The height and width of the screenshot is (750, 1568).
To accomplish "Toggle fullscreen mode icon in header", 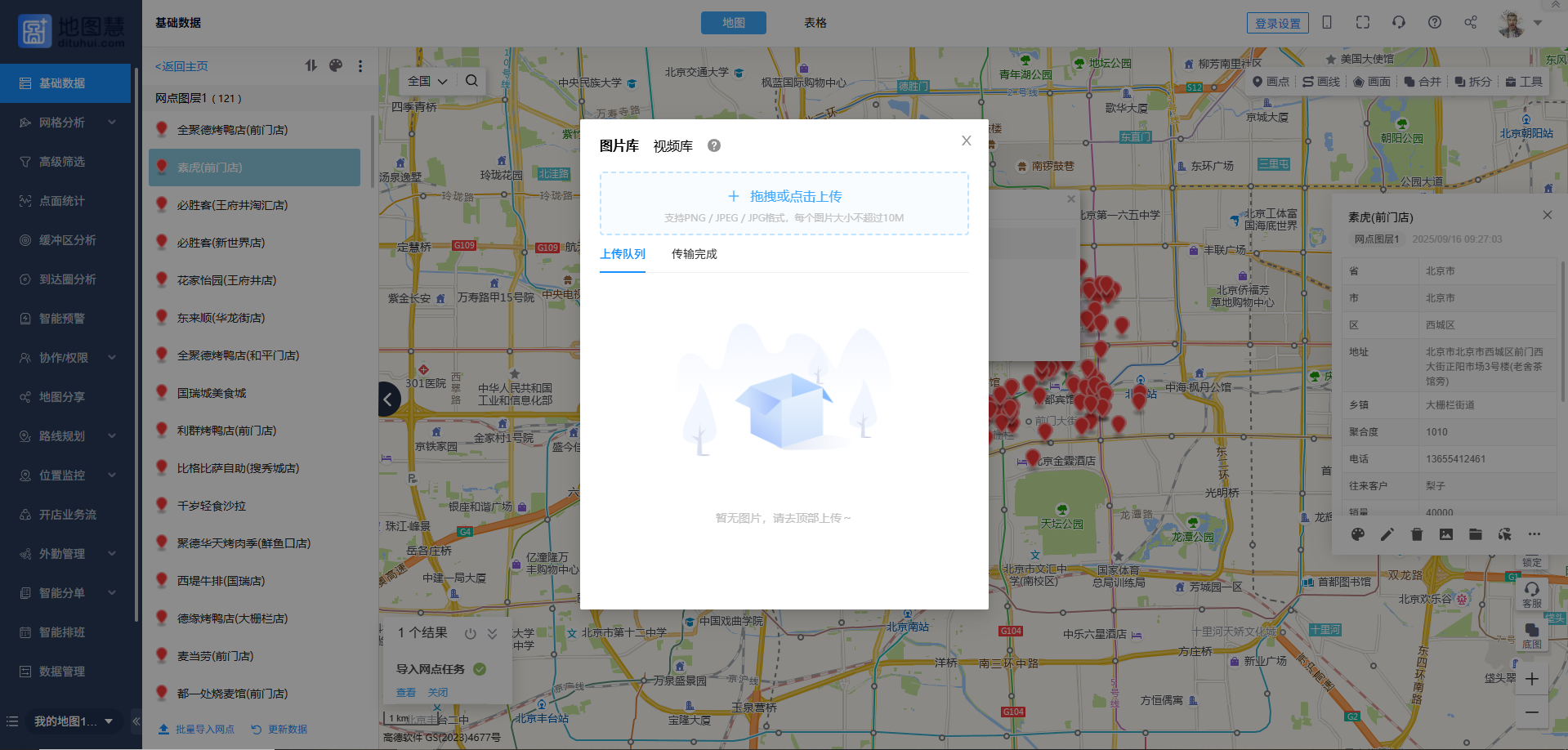I will [1362, 23].
